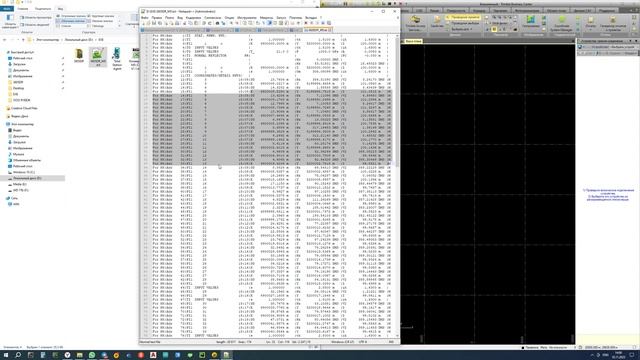This screenshot has width=640, height=360.
Task: Click the red Record Macro icon in Notepad++
Action: coord(306,23)
